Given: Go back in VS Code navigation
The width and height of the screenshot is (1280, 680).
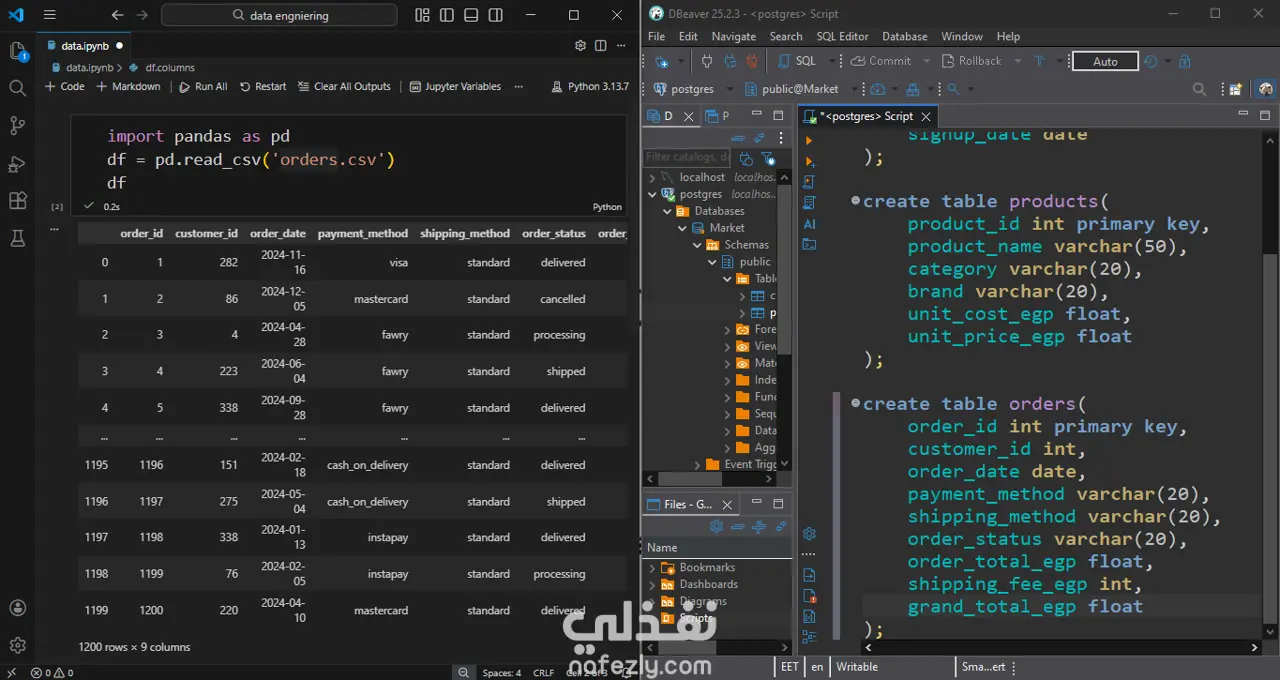Looking at the screenshot, I should click(118, 15).
